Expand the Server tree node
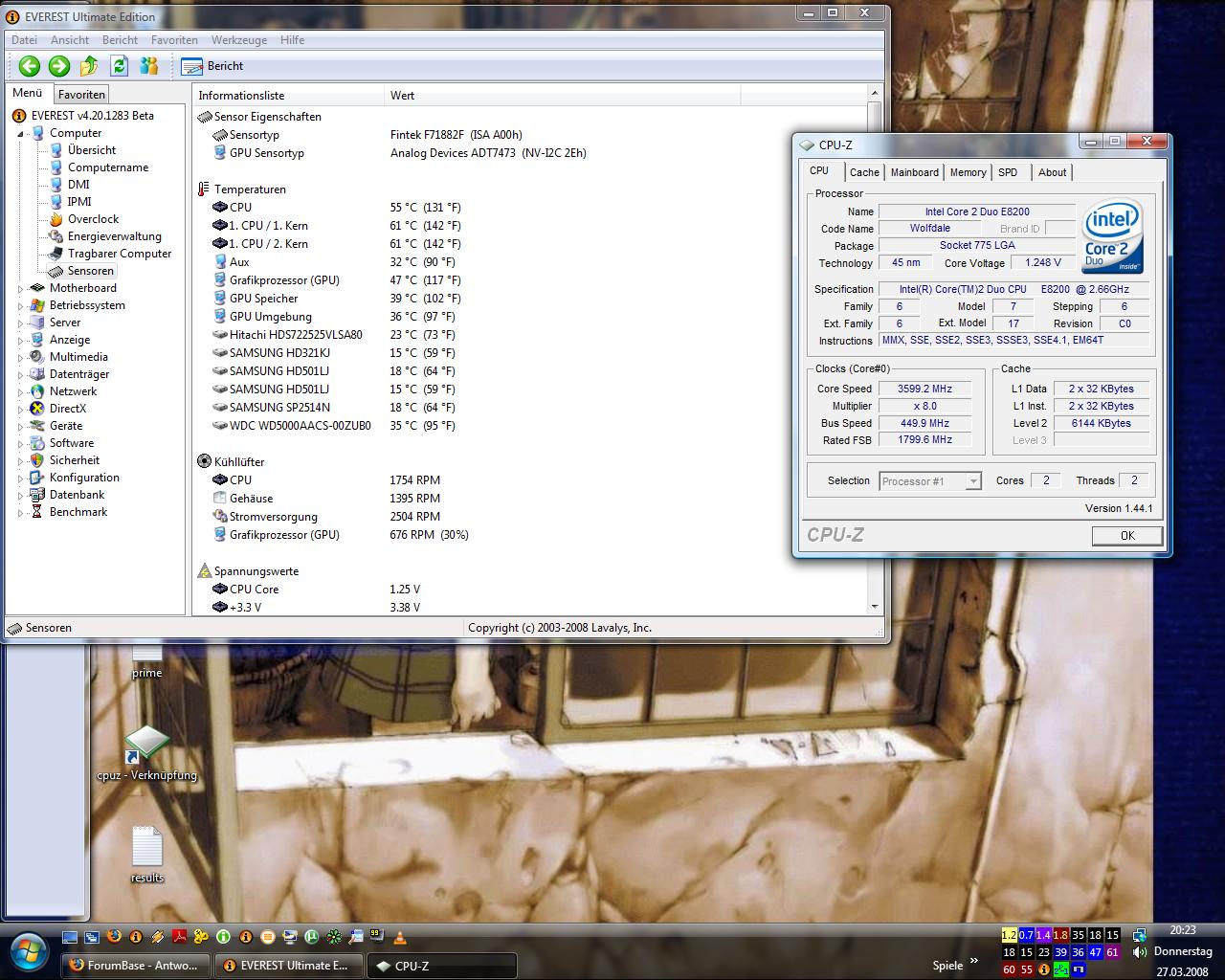This screenshot has height=980, width=1225. point(20,323)
